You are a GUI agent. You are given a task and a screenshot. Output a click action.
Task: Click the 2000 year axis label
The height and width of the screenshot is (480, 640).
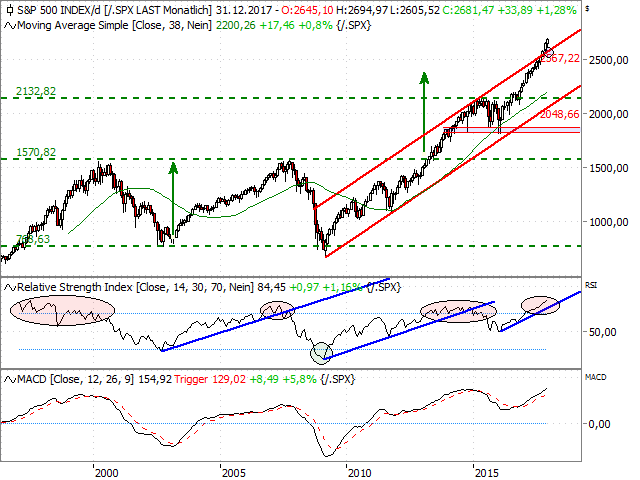[107, 473]
